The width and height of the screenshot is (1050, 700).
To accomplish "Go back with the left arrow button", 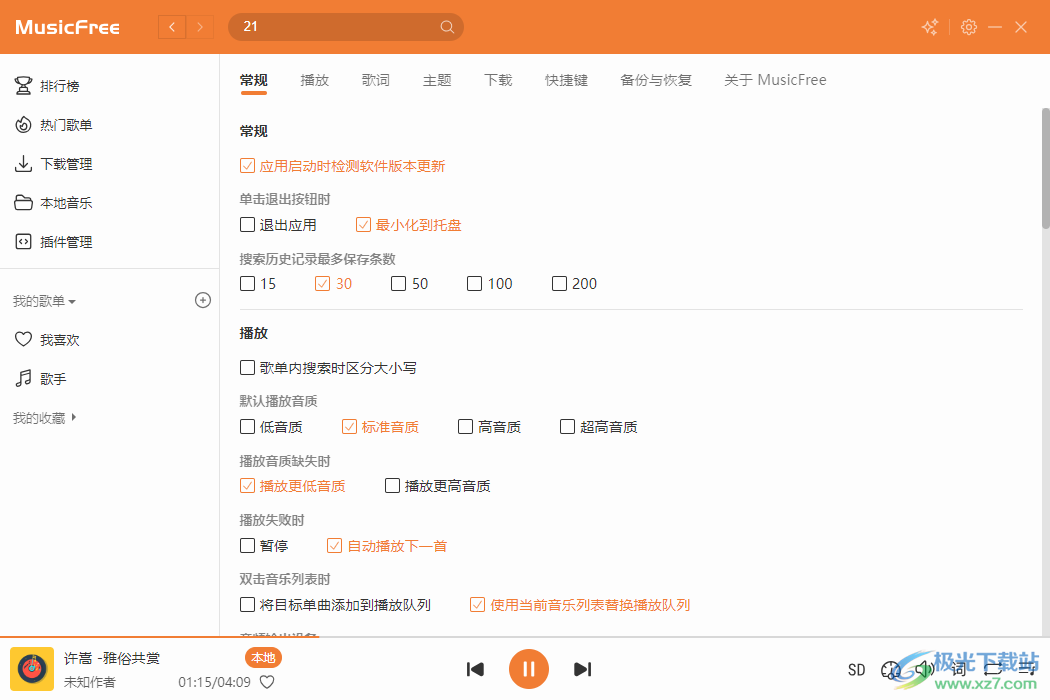I will coord(172,27).
